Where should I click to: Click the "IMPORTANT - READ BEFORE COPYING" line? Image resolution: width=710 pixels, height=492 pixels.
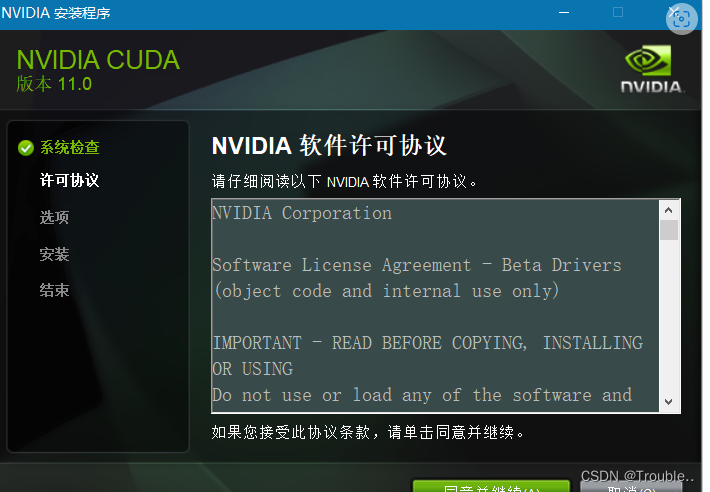(x=428, y=343)
